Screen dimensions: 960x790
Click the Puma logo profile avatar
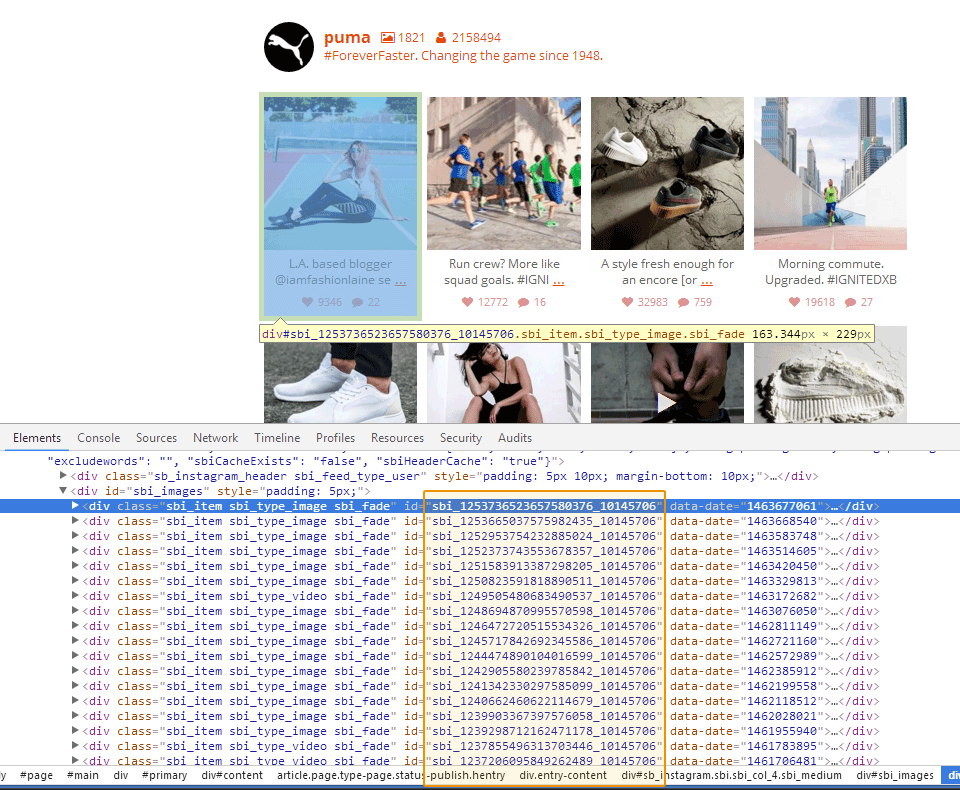click(289, 47)
